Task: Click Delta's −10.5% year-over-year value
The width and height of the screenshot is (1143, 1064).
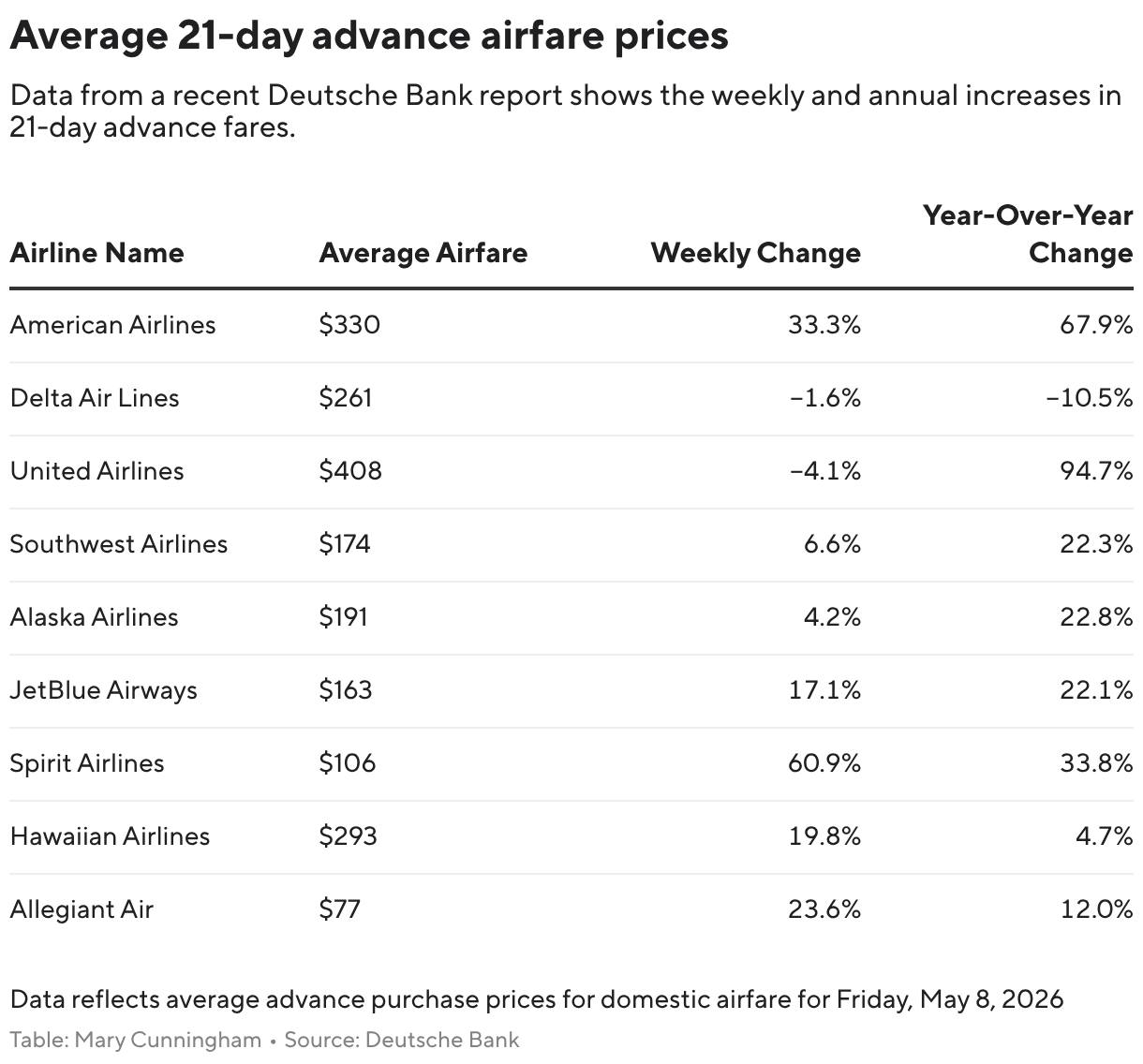Action: tap(1089, 398)
